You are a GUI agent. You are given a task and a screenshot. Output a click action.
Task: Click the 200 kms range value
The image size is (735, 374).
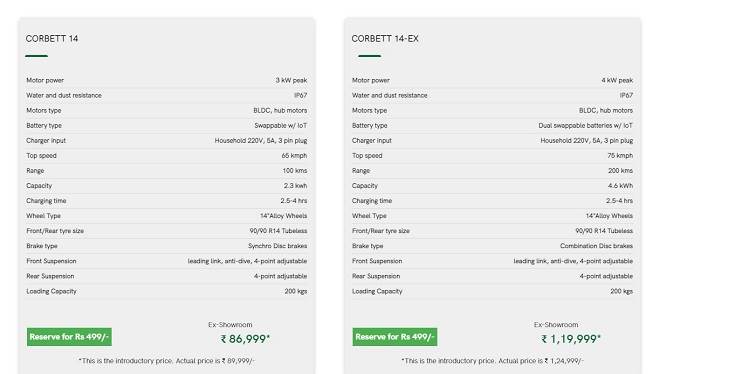pyautogui.click(x=621, y=171)
